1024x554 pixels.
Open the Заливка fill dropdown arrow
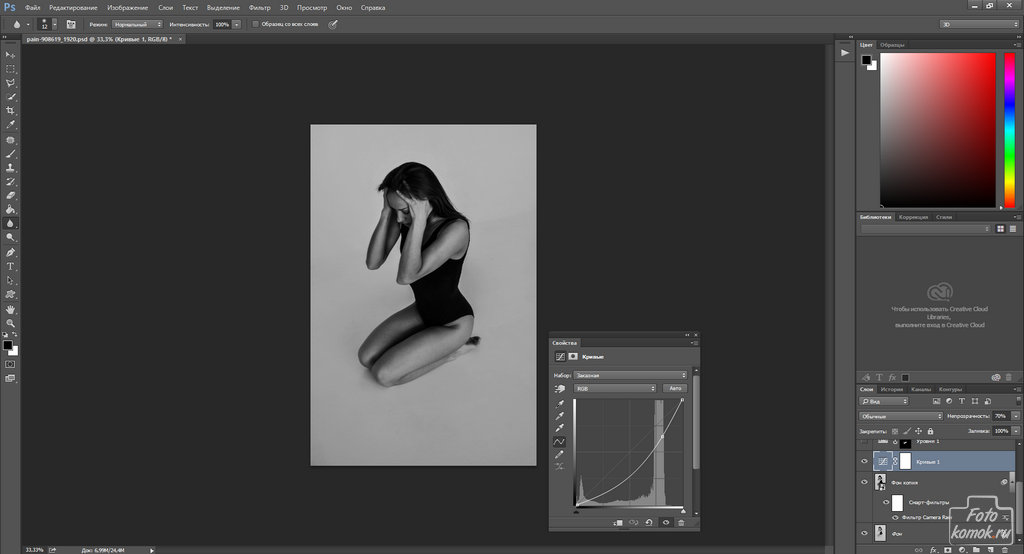(x=1016, y=431)
